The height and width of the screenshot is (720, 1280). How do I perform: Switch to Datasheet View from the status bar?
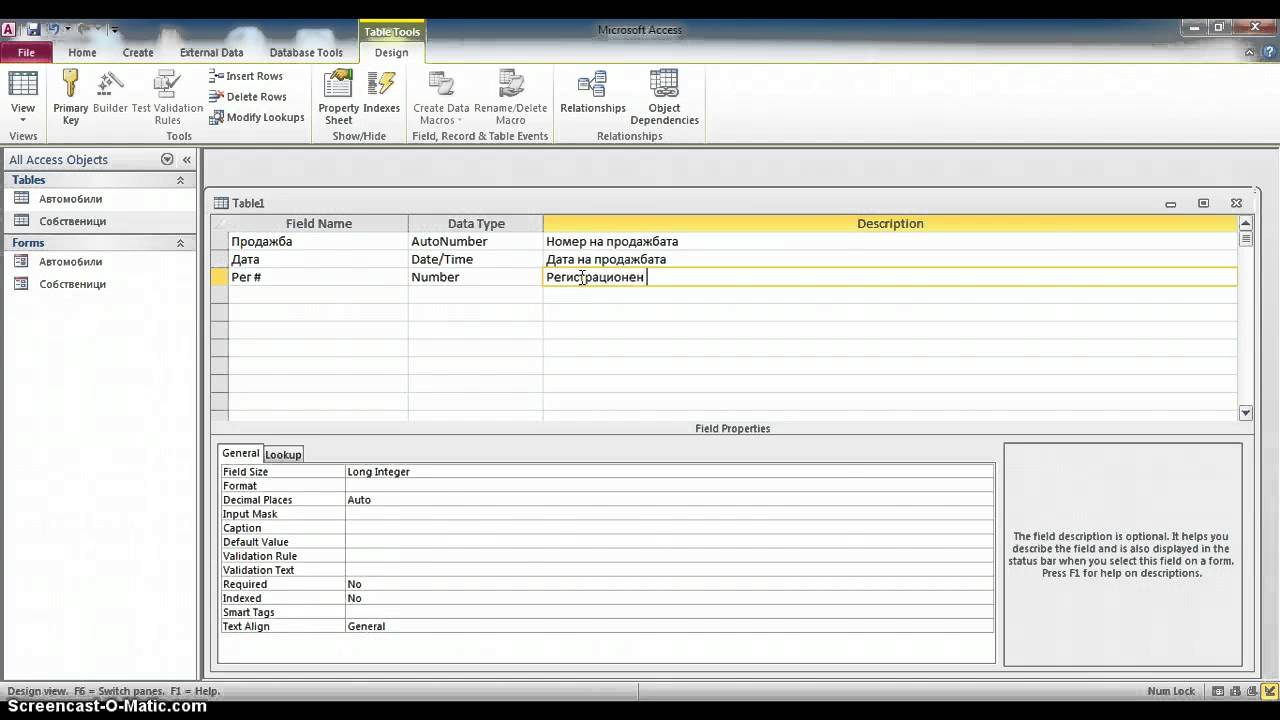tap(1218, 691)
